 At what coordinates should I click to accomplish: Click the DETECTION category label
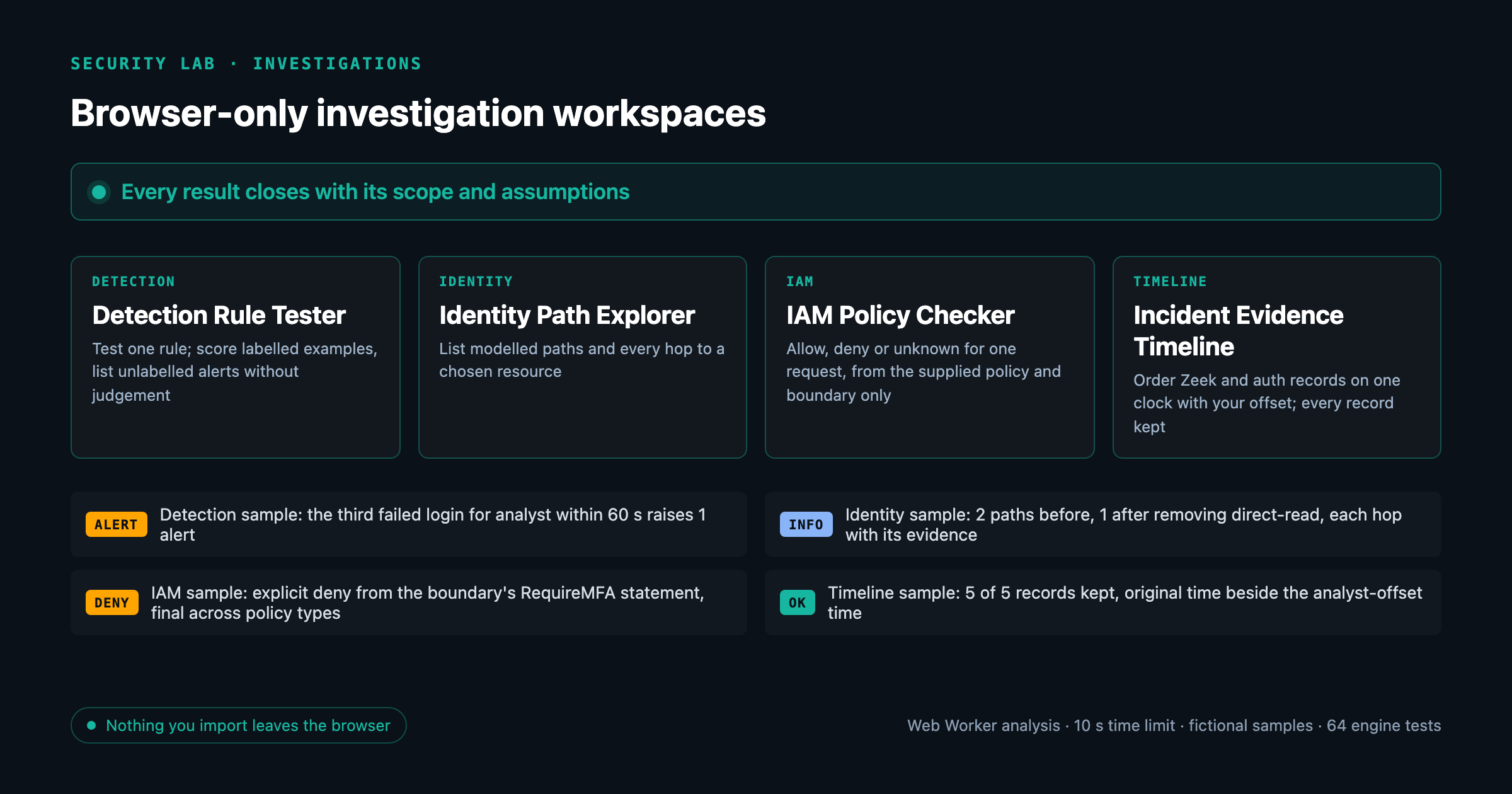click(x=134, y=282)
